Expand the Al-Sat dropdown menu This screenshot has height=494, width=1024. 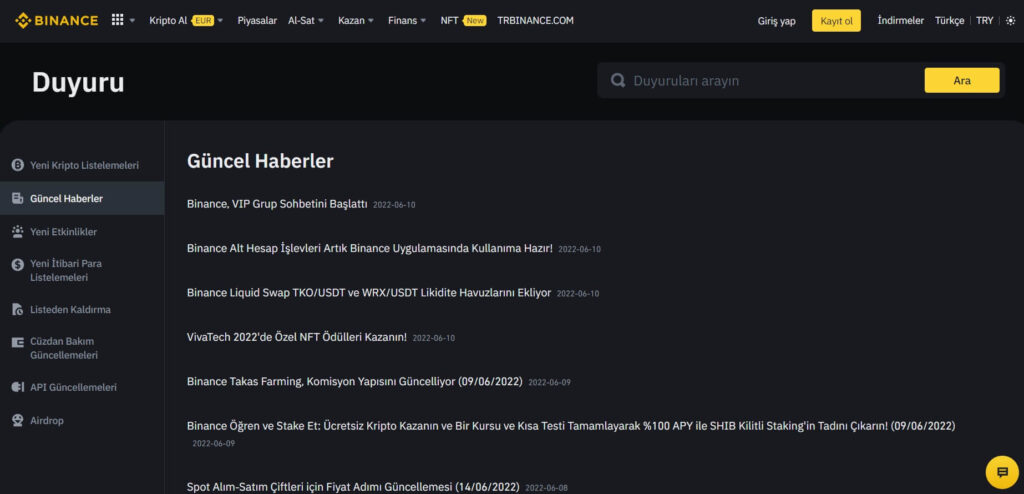(306, 21)
